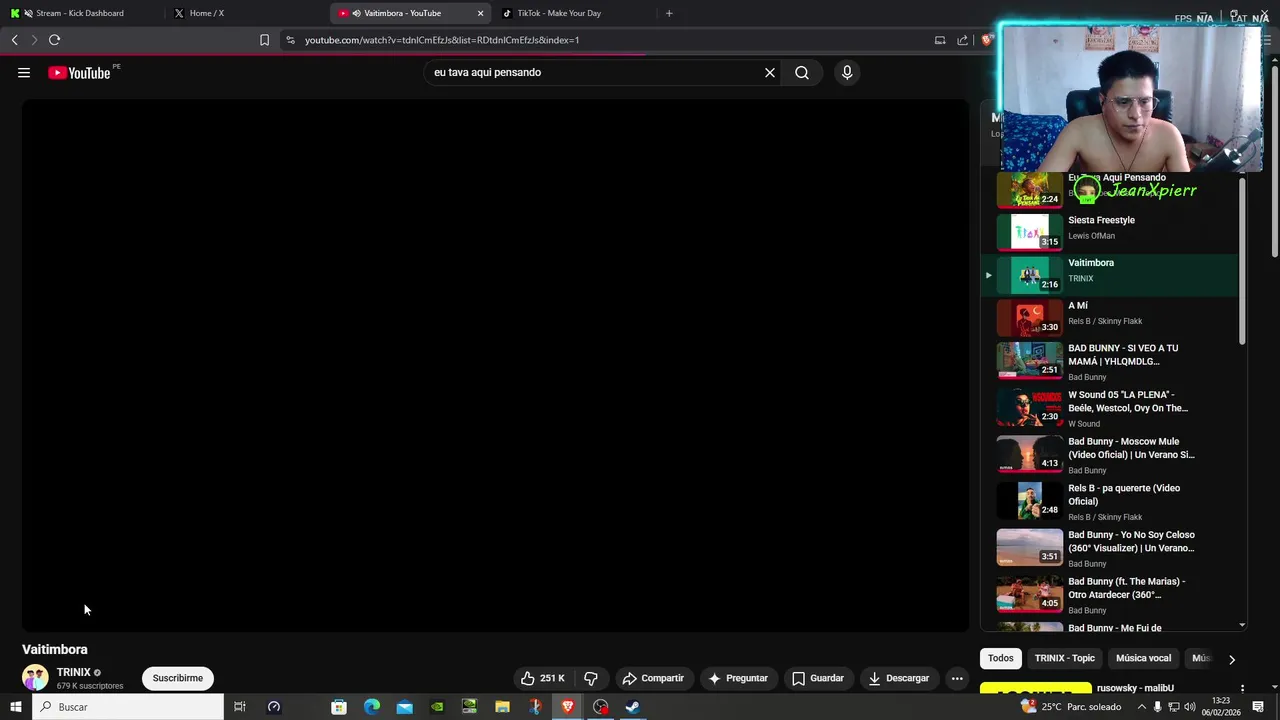Open the TRINIX channel name link

[x=74, y=672]
